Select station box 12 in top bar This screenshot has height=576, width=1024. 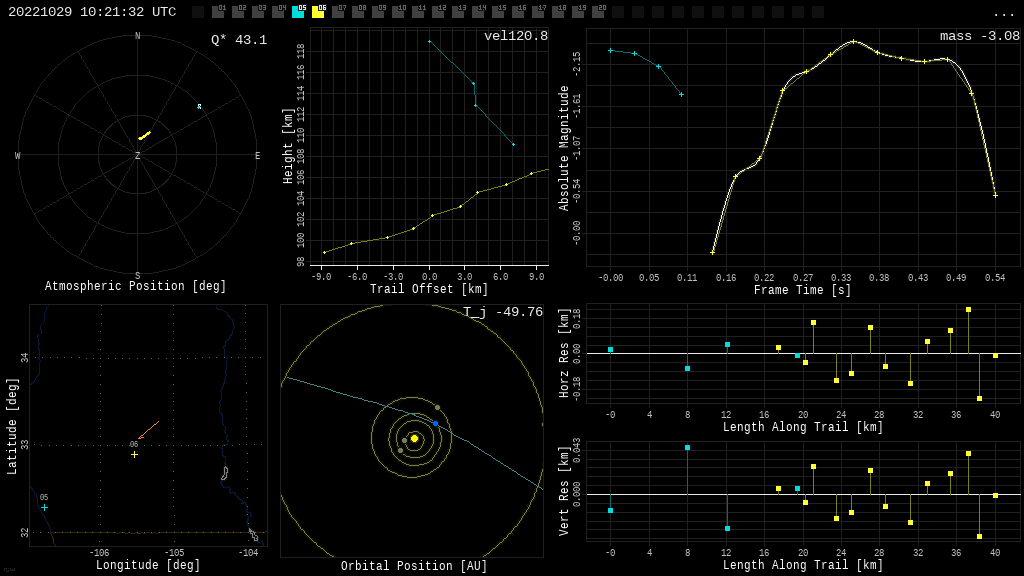click(438, 11)
